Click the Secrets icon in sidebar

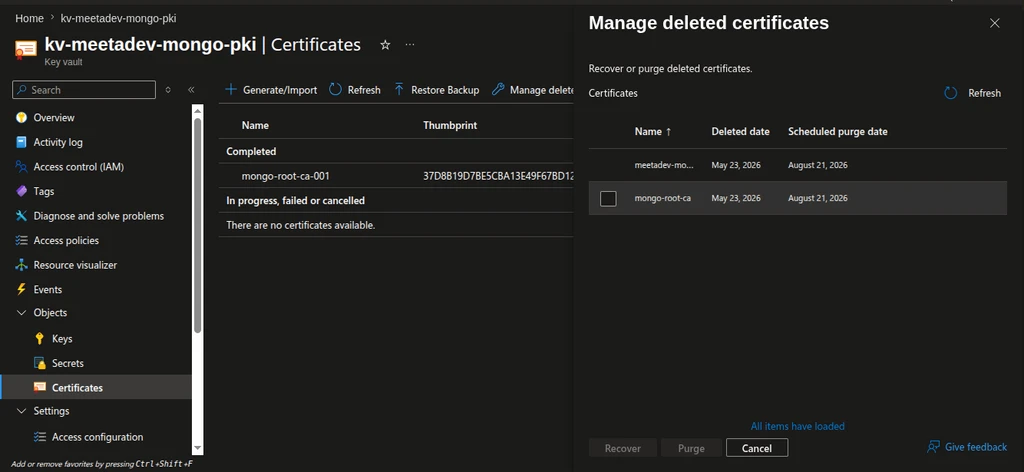40,363
